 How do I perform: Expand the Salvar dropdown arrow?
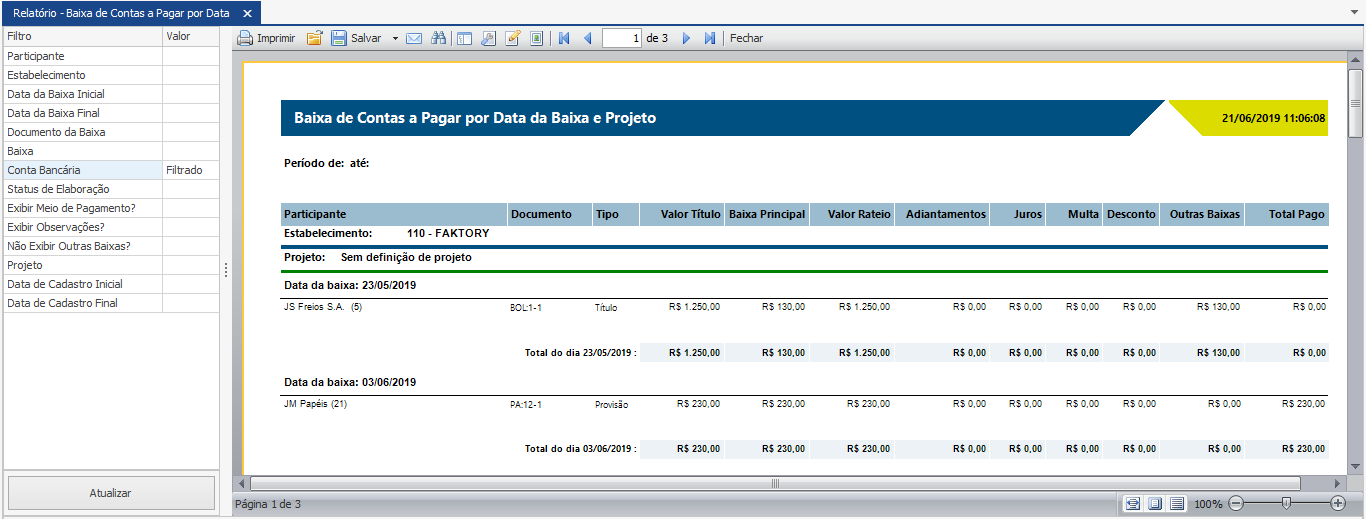(x=395, y=38)
